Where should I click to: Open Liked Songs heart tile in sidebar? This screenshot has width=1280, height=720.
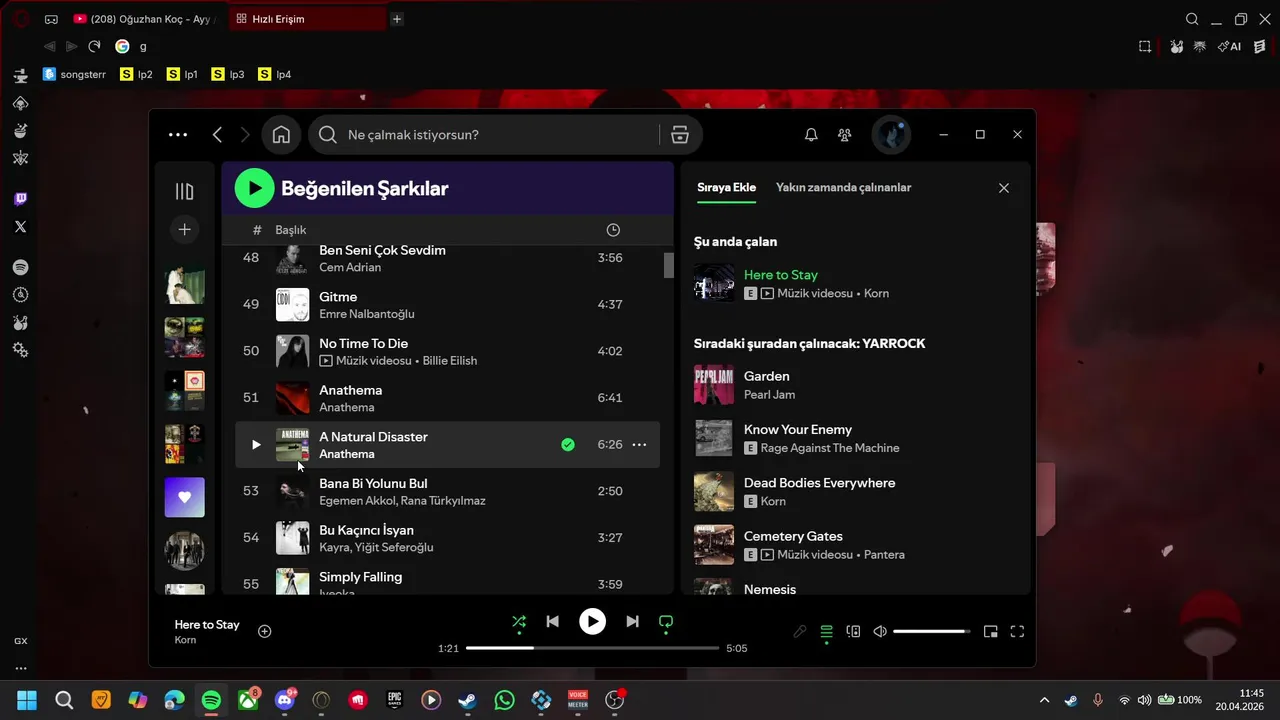[184, 497]
